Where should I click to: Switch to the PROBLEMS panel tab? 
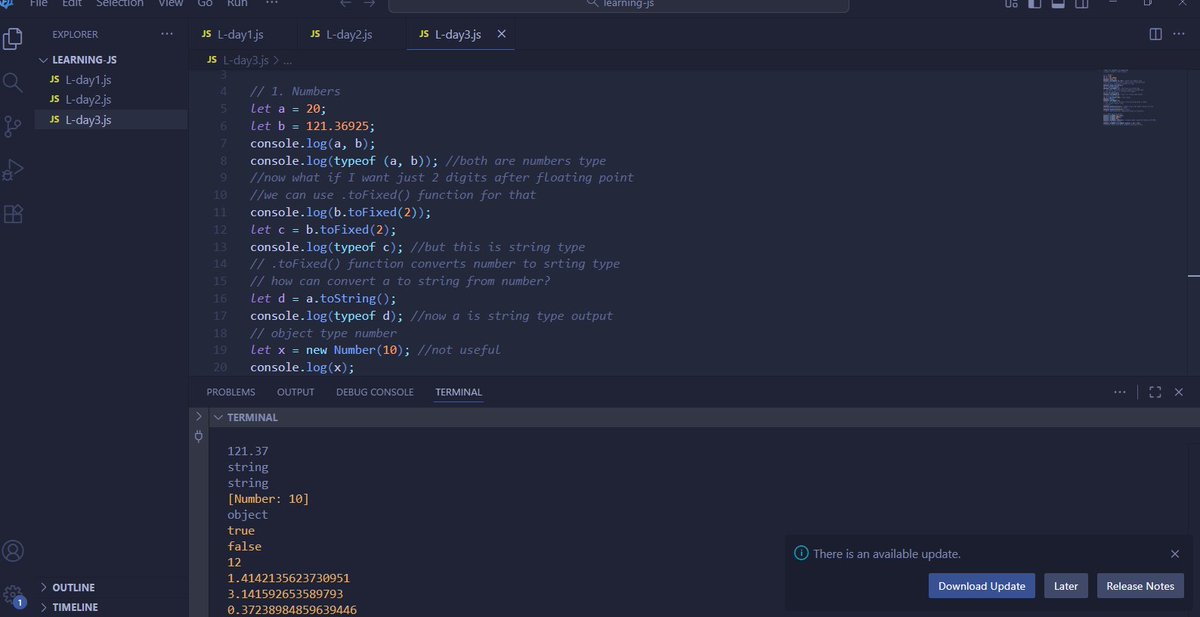(231, 392)
